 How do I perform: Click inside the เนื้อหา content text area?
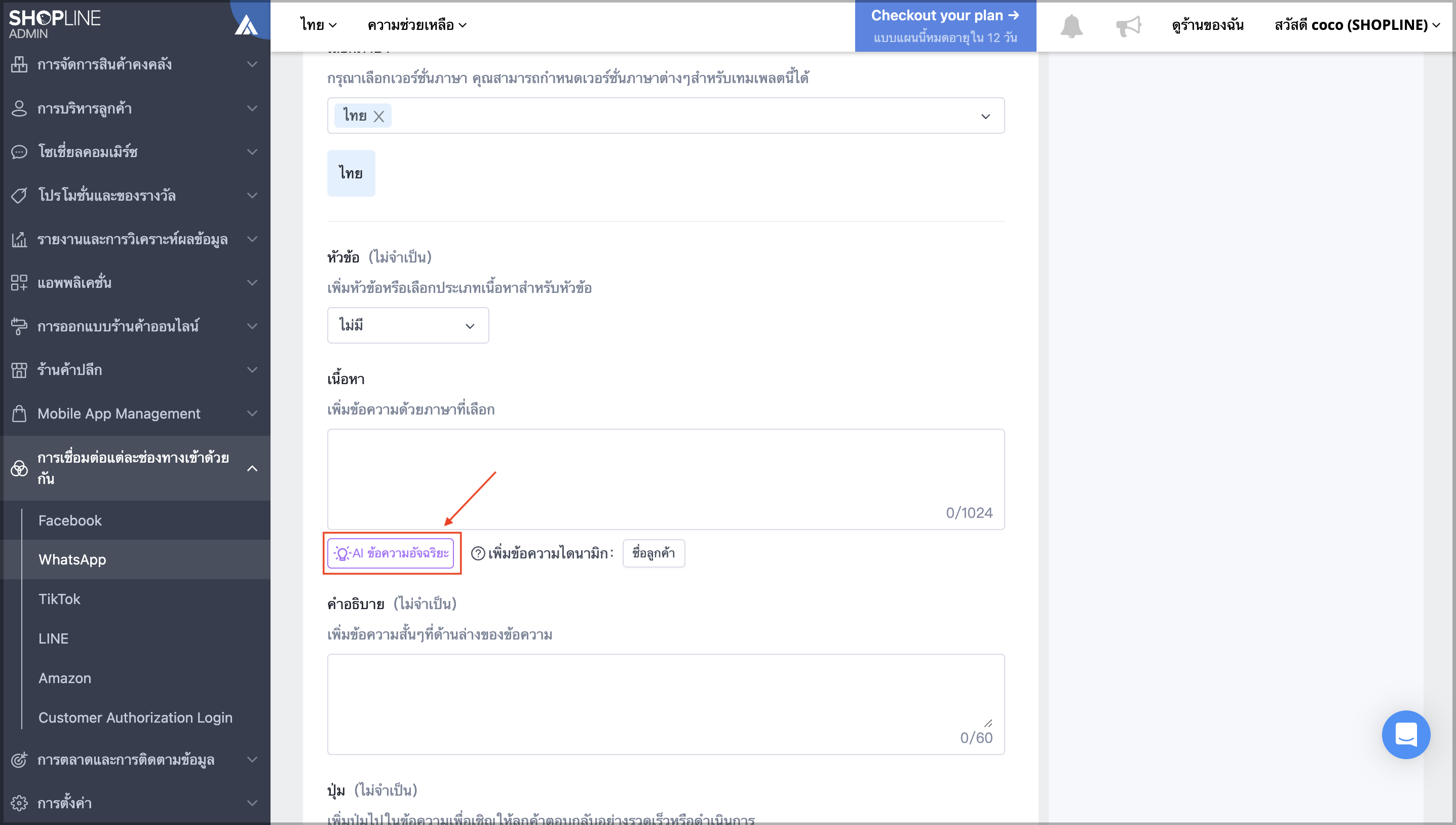pos(665,479)
